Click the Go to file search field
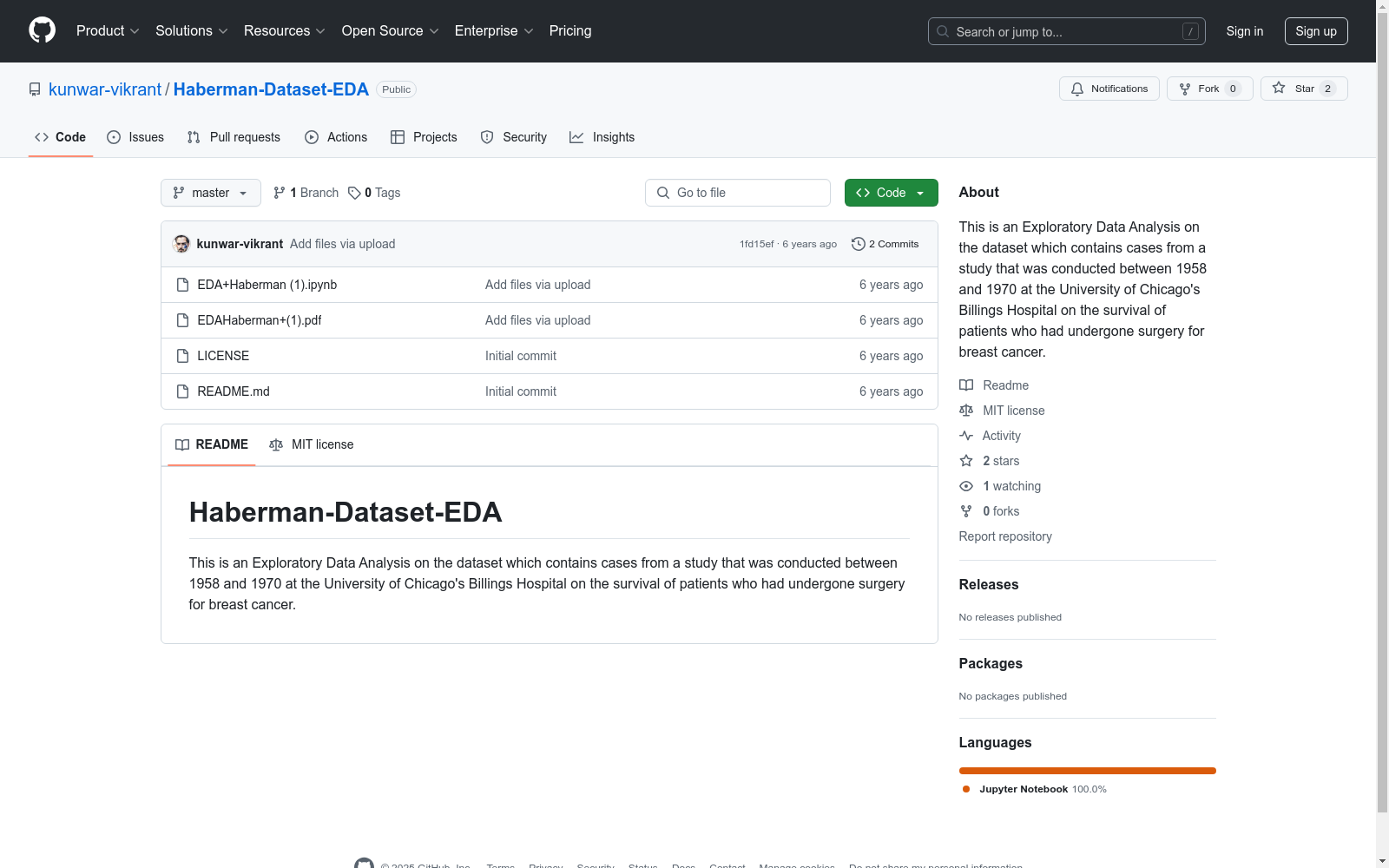This screenshot has width=1389, height=868. [x=738, y=193]
